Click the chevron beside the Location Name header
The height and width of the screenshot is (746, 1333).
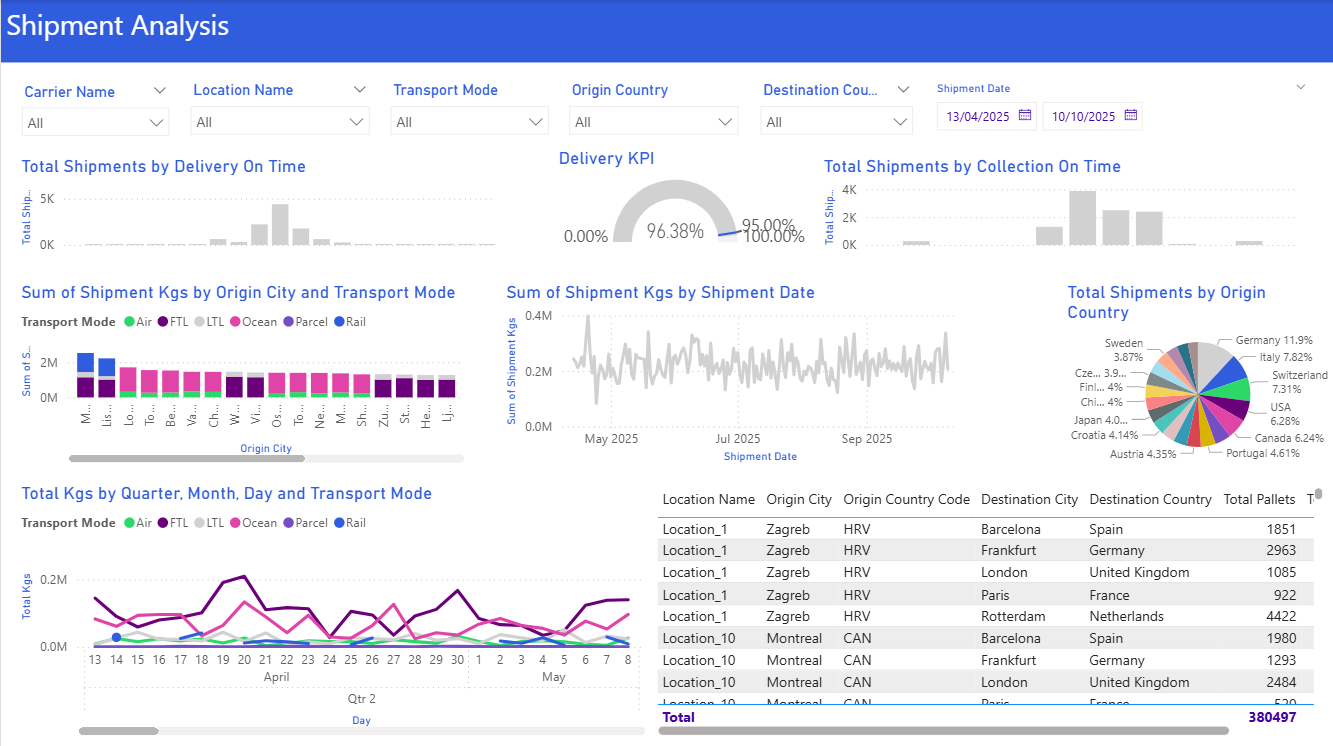(360, 90)
